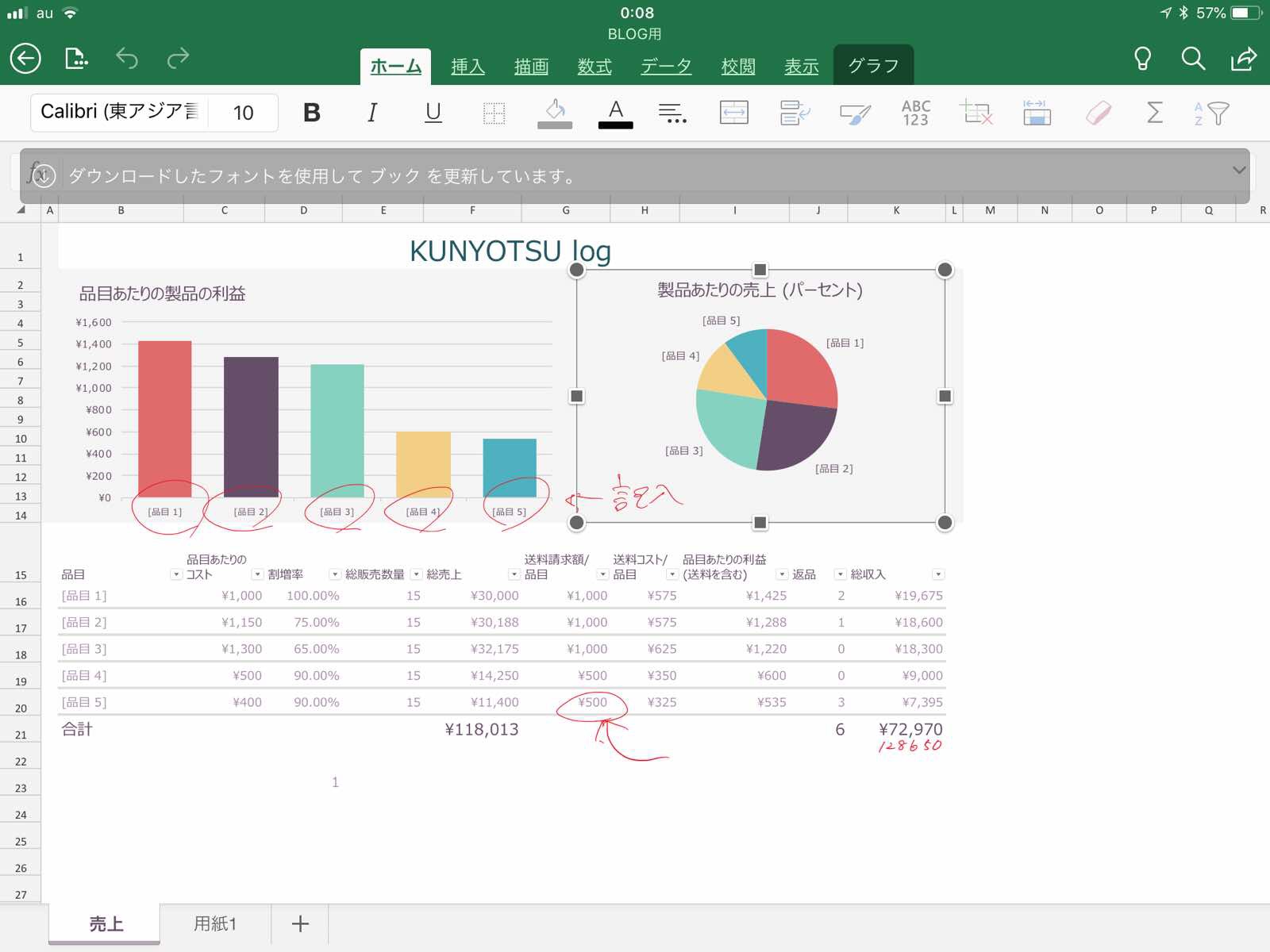This screenshot has width=1270, height=952.
Task: Choose the fill color bucket
Action: pos(555,113)
